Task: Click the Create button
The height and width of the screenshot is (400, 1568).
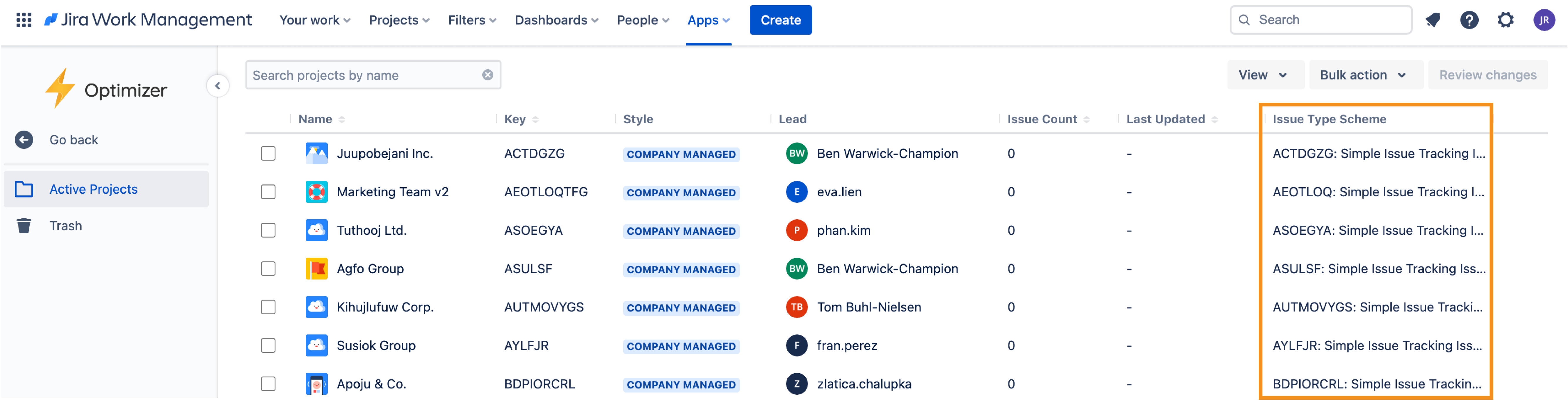Action: (780, 20)
